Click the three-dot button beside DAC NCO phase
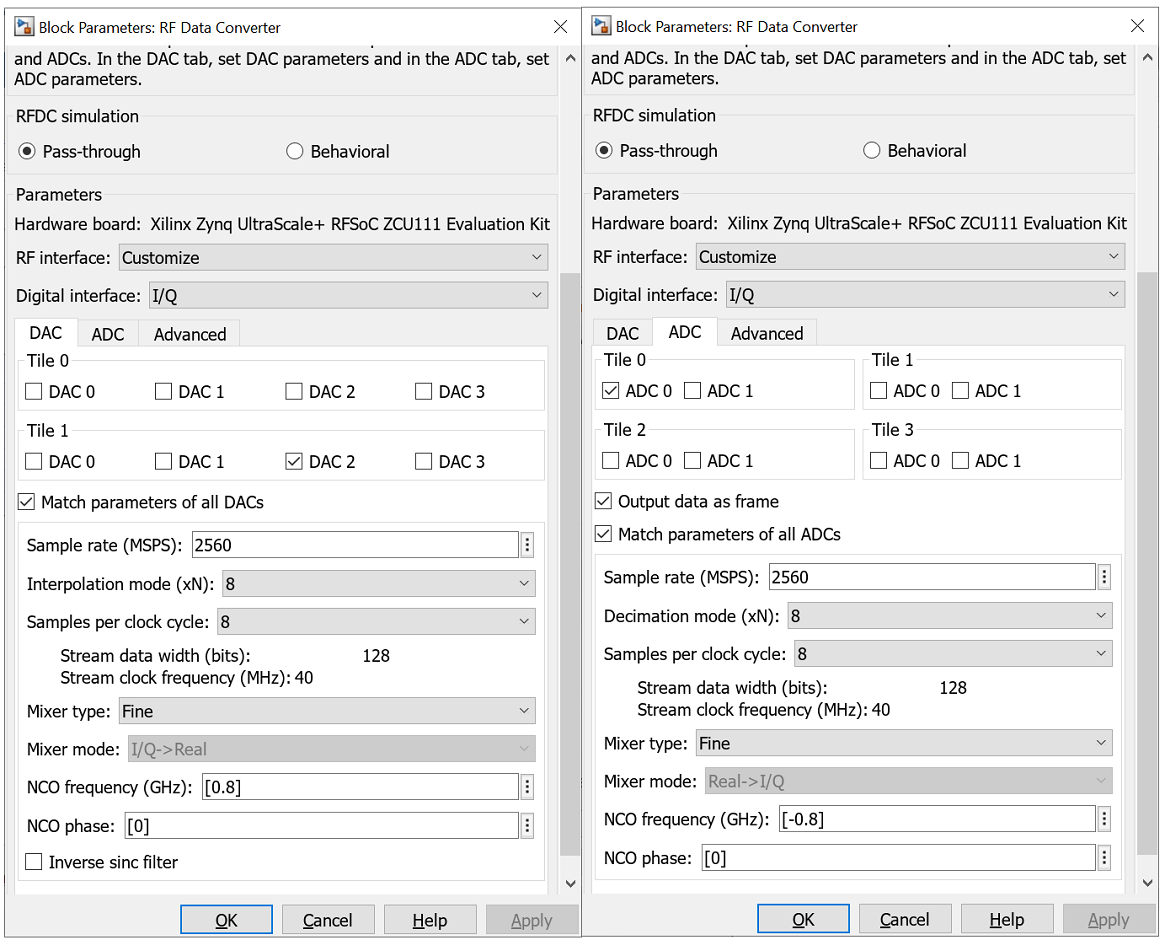Viewport: 1165px width, 940px height. pyautogui.click(x=527, y=826)
